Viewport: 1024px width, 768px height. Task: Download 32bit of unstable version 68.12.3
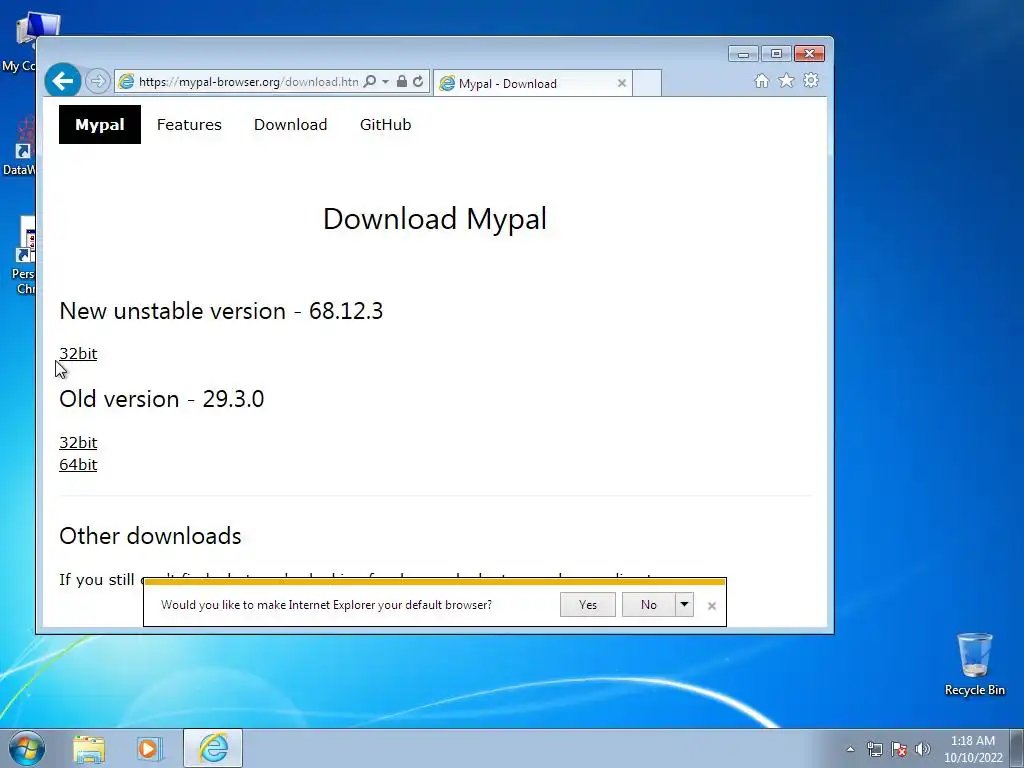coord(78,353)
